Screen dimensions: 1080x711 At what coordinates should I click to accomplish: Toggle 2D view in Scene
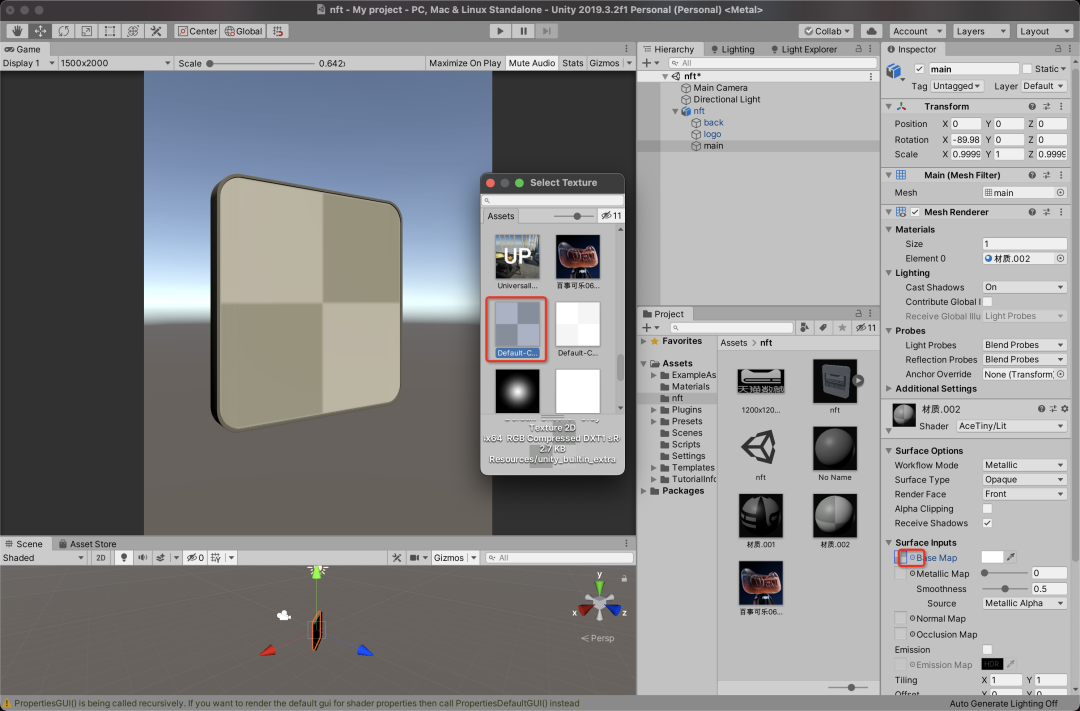[x=101, y=557]
